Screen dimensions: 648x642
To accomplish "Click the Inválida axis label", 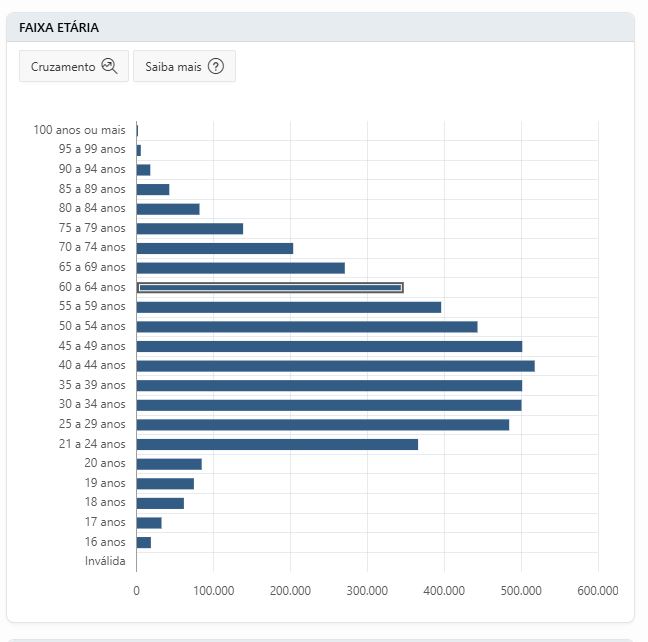I will (105, 561).
